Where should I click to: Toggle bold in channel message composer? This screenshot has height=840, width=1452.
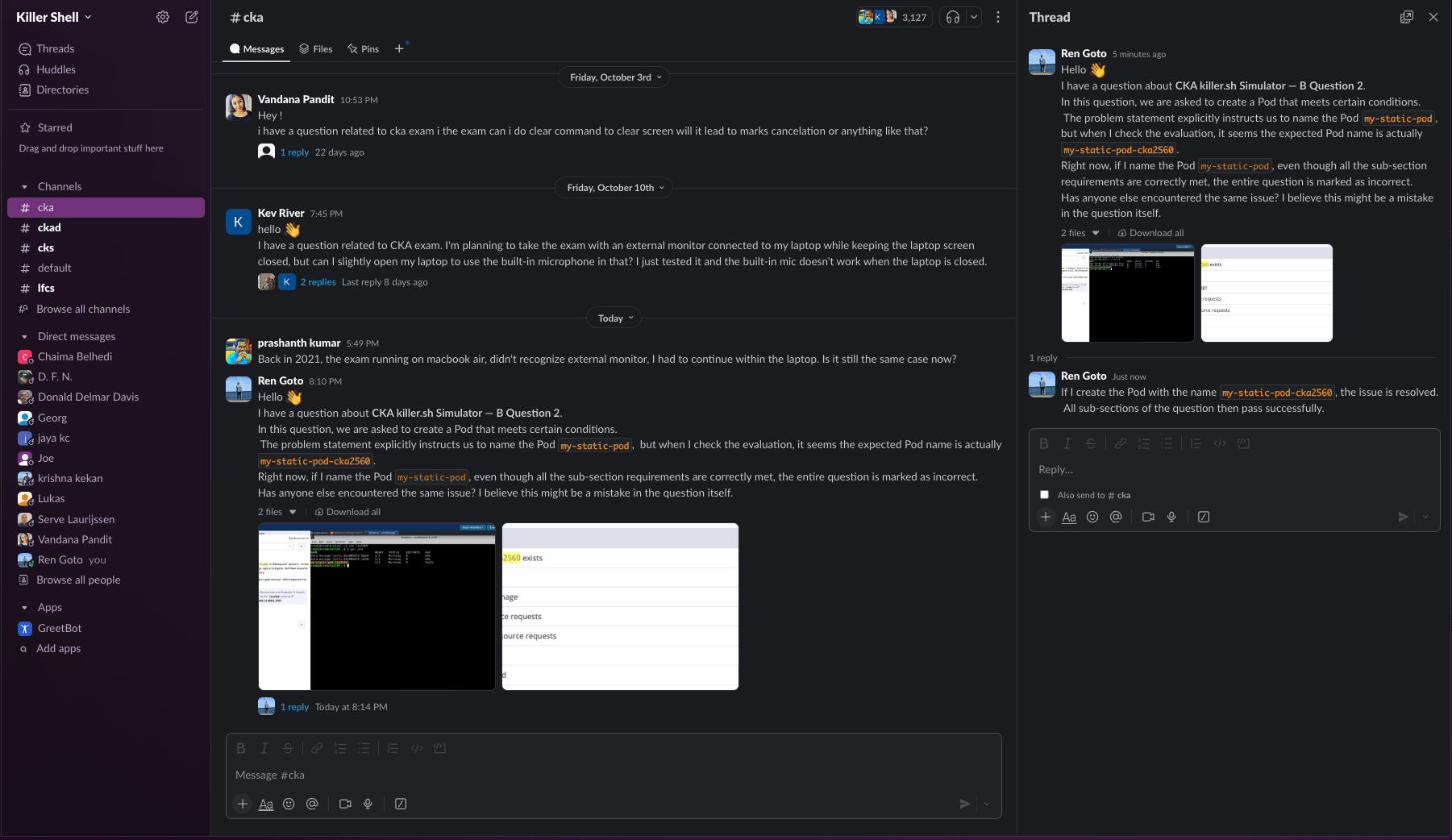tap(241, 748)
